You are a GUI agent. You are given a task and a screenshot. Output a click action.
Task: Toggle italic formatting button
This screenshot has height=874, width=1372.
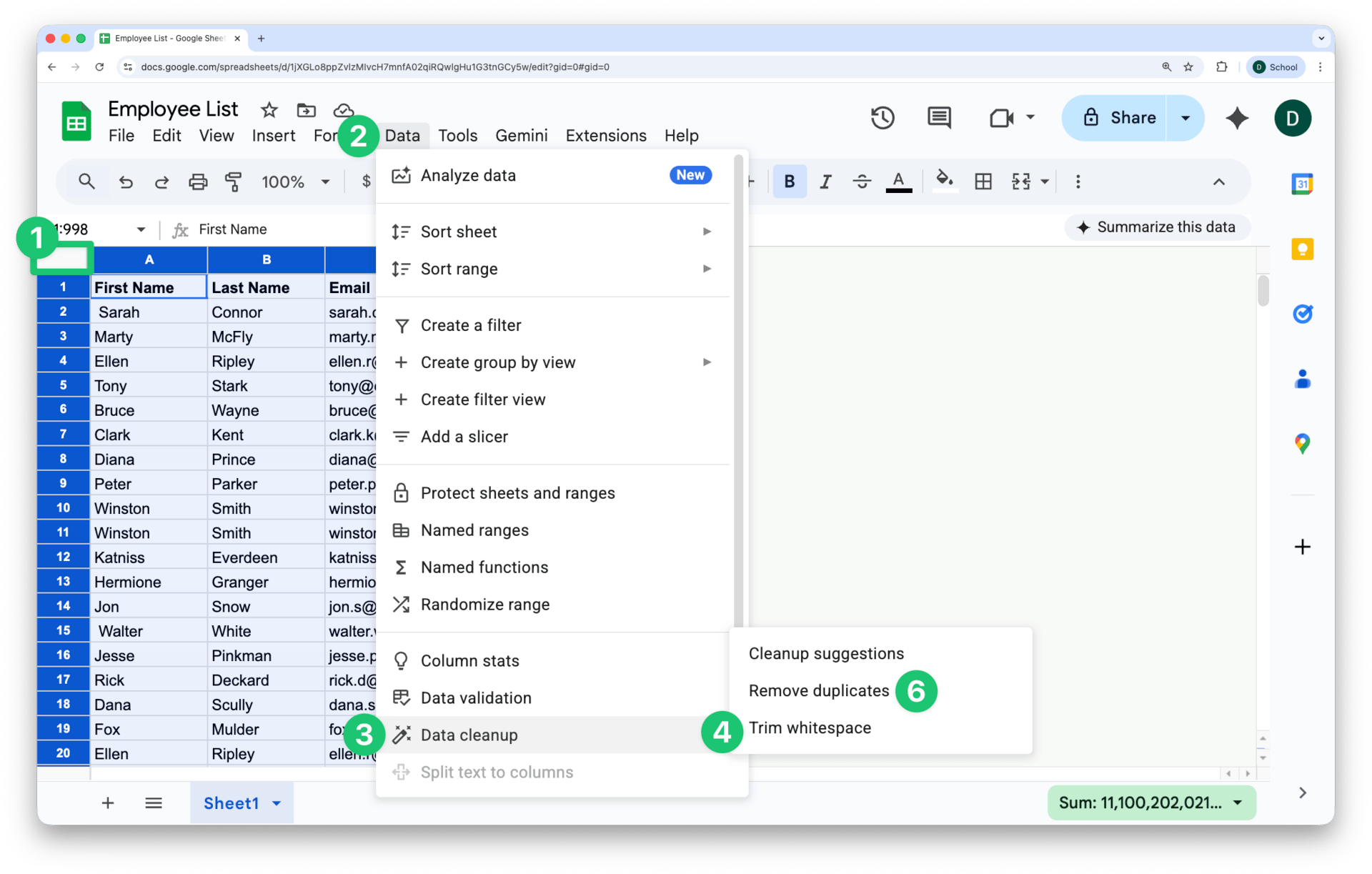[825, 182]
